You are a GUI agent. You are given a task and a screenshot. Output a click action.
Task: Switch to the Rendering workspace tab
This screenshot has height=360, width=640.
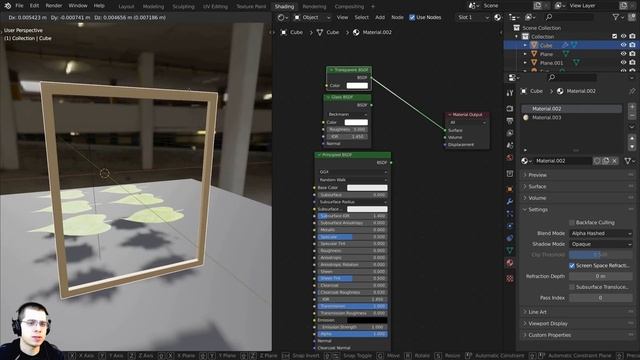pyautogui.click(x=314, y=7)
